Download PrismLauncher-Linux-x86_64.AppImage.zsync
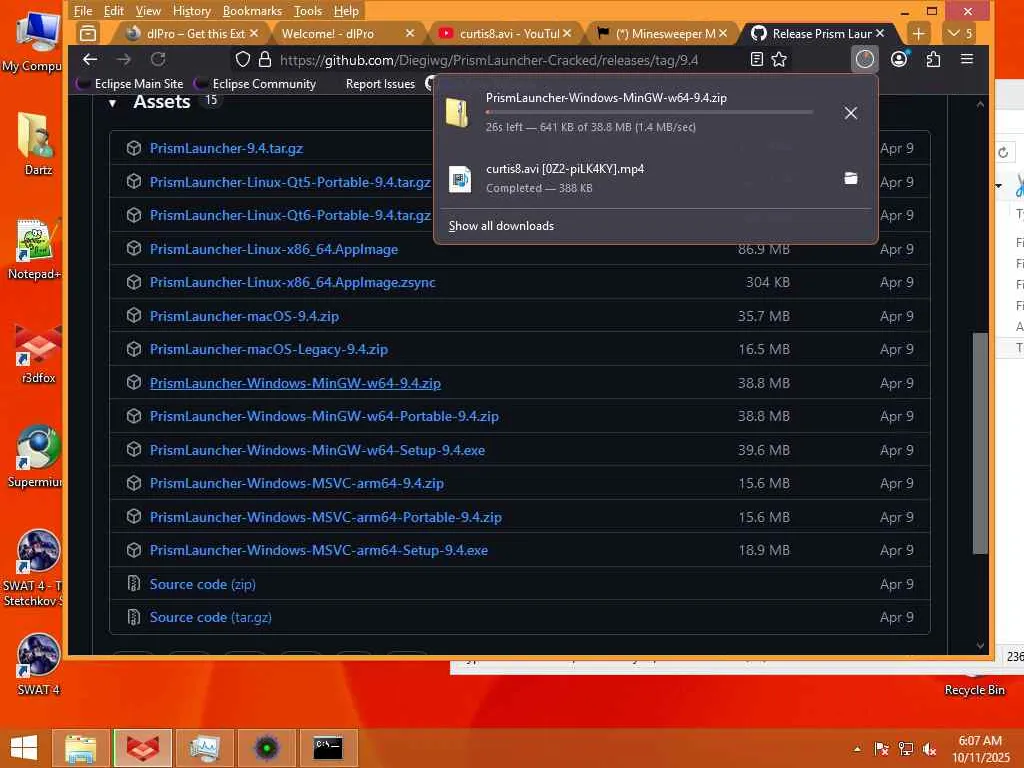The image size is (1024, 768). pyautogui.click(x=293, y=282)
